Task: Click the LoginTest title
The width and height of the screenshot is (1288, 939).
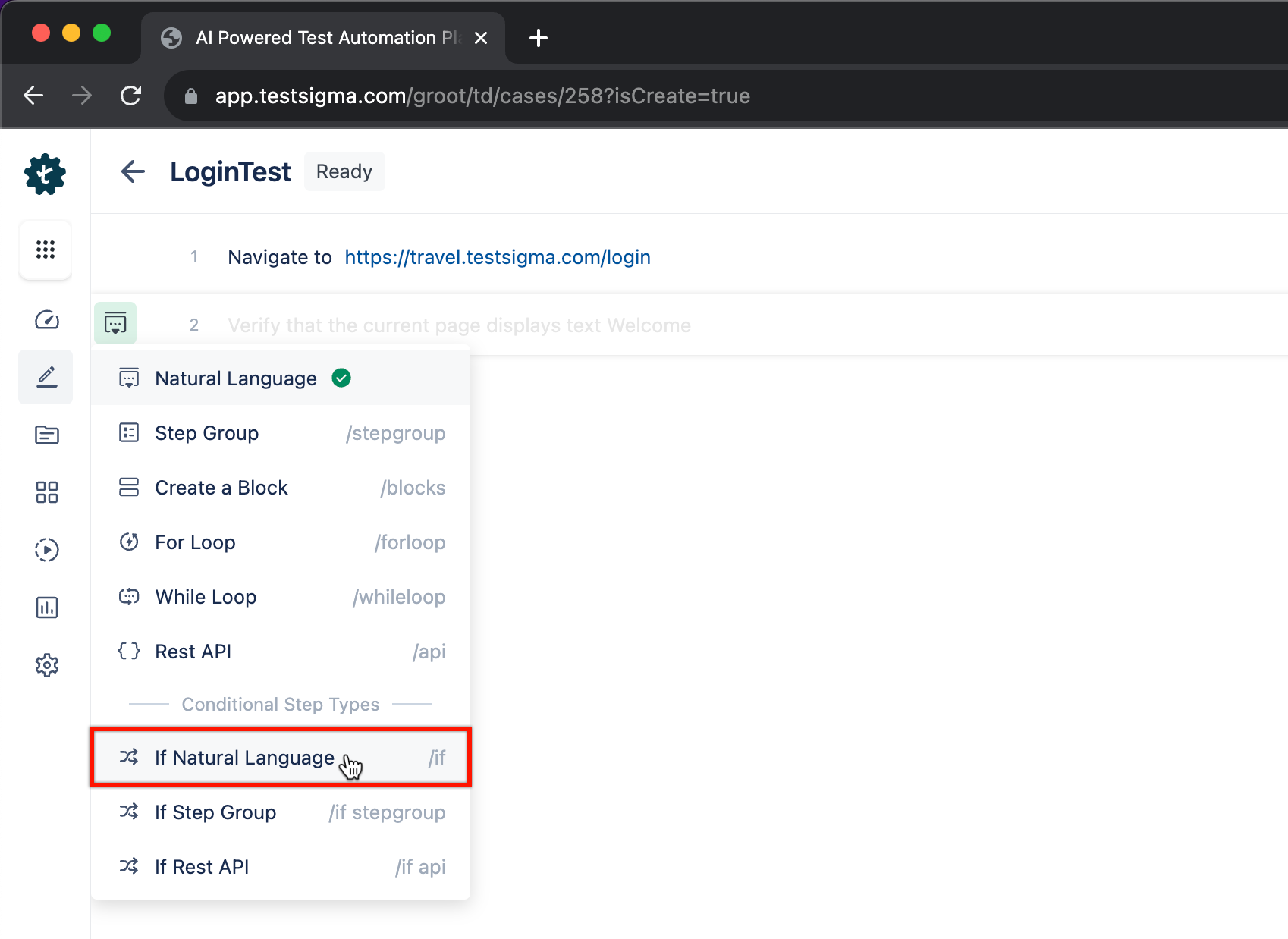Action: 231,172
